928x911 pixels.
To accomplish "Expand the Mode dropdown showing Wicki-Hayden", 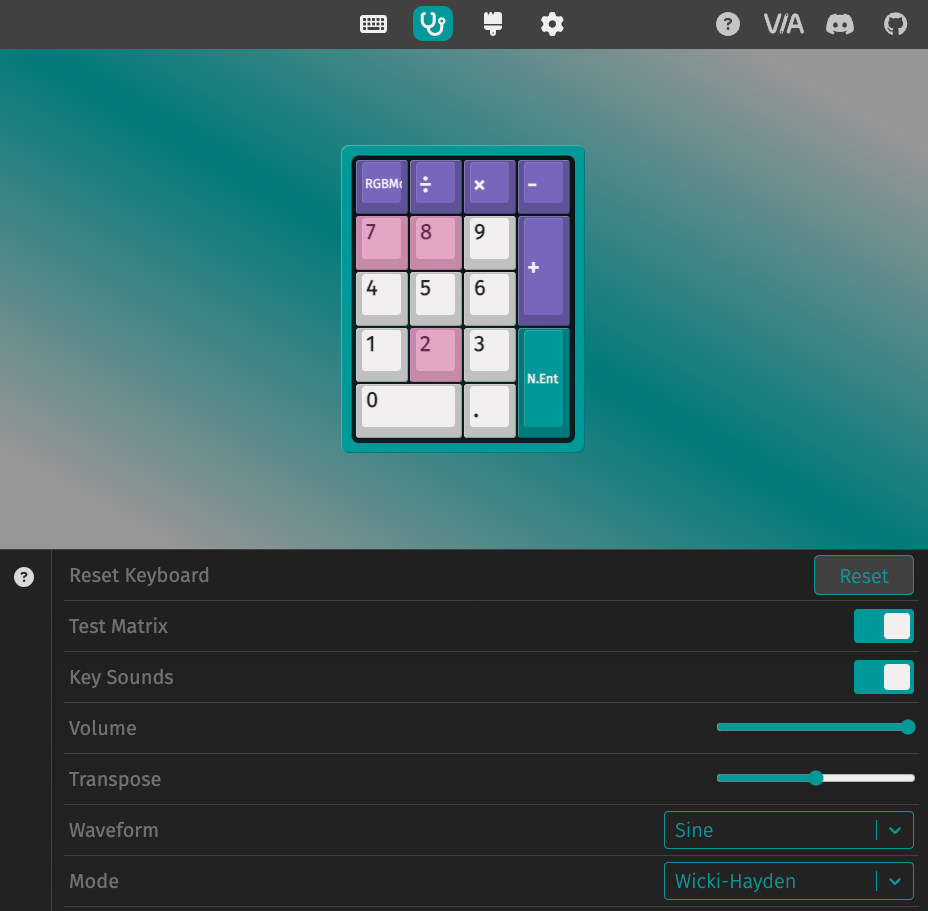I will (788, 881).
